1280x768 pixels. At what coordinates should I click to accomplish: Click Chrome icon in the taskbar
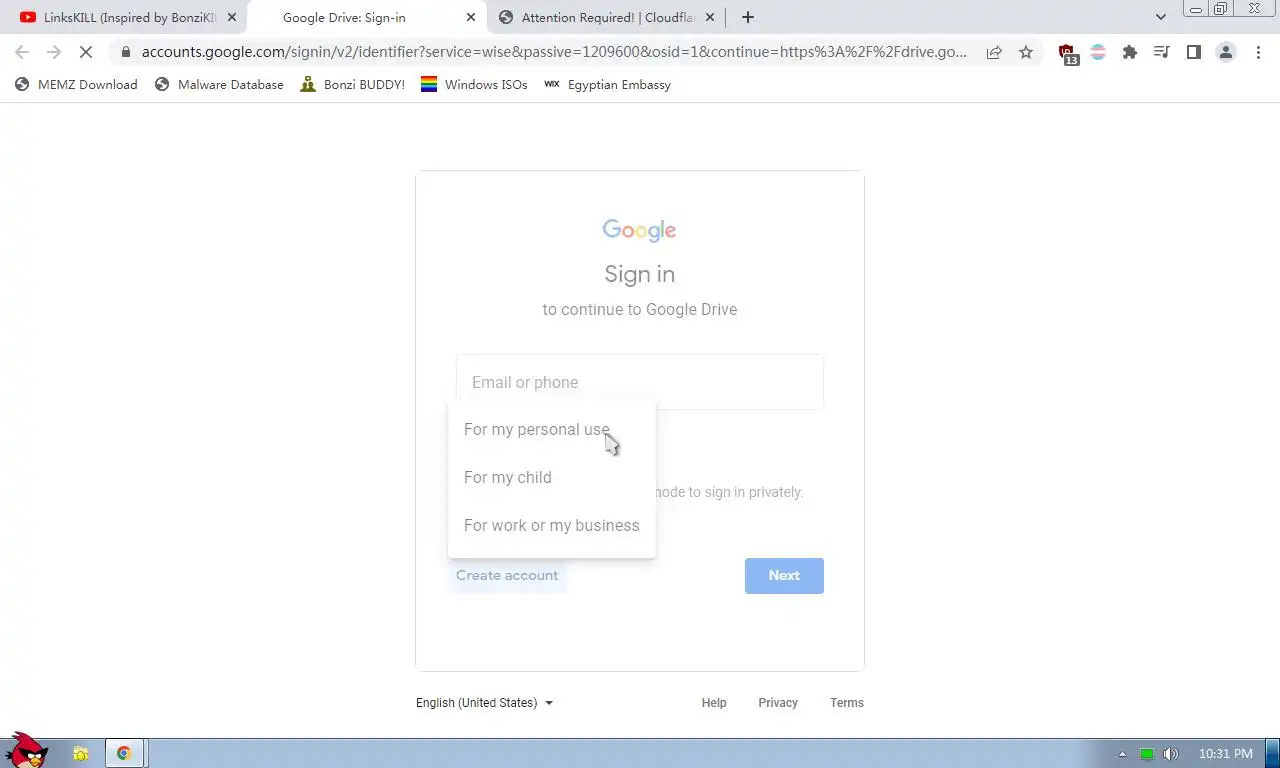pyautogui.click(x=124, y=753)
